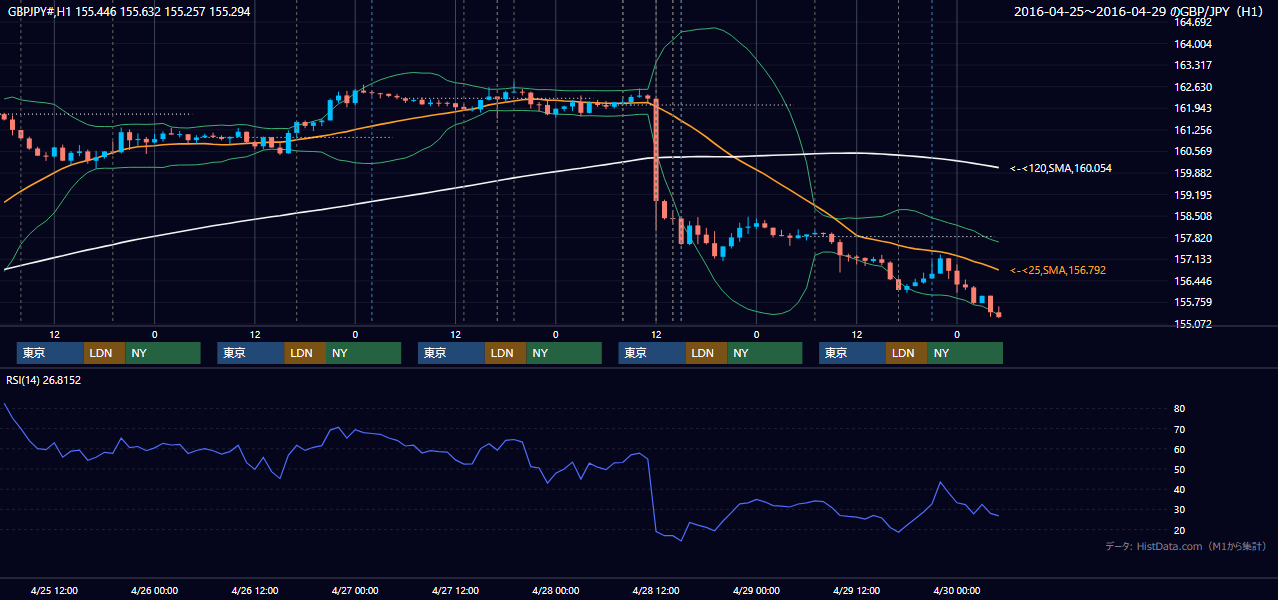This screenshot has width=1278, height=600.
Task: Click RSI scale value 60
Action: (1180, 449)
